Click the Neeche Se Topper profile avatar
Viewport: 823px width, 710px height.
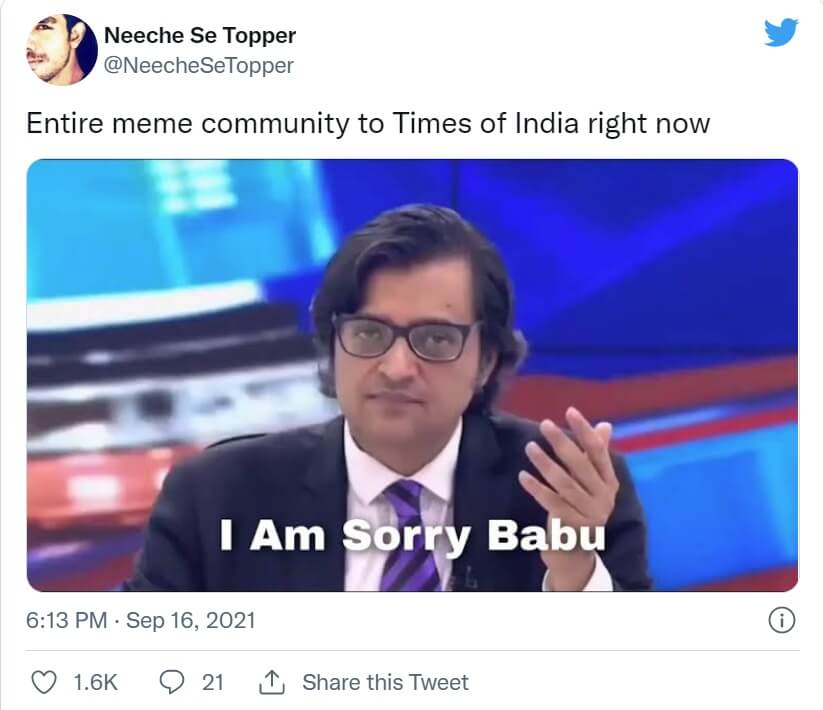[x=57, y=49]
